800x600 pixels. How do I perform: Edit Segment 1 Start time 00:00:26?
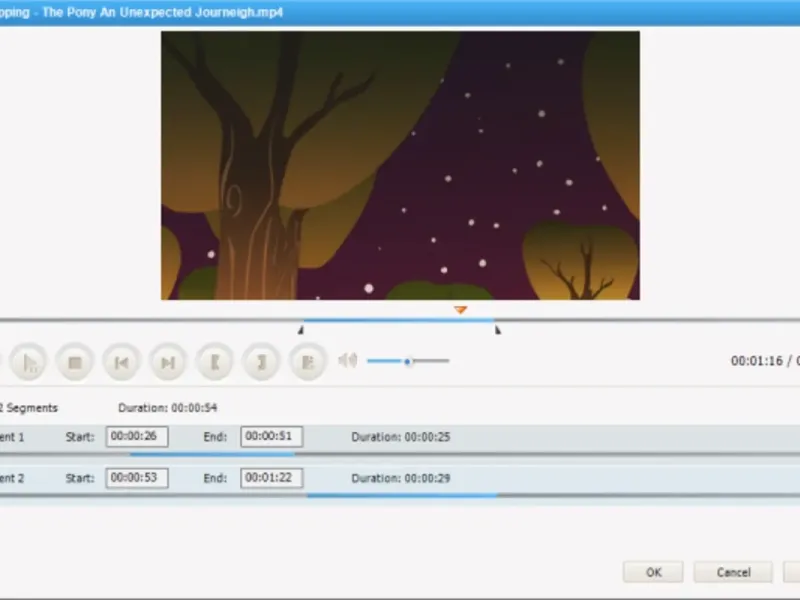point(137,436)
